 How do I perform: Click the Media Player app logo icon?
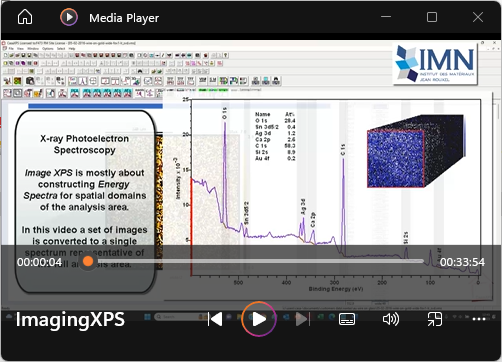pos(69,17)
